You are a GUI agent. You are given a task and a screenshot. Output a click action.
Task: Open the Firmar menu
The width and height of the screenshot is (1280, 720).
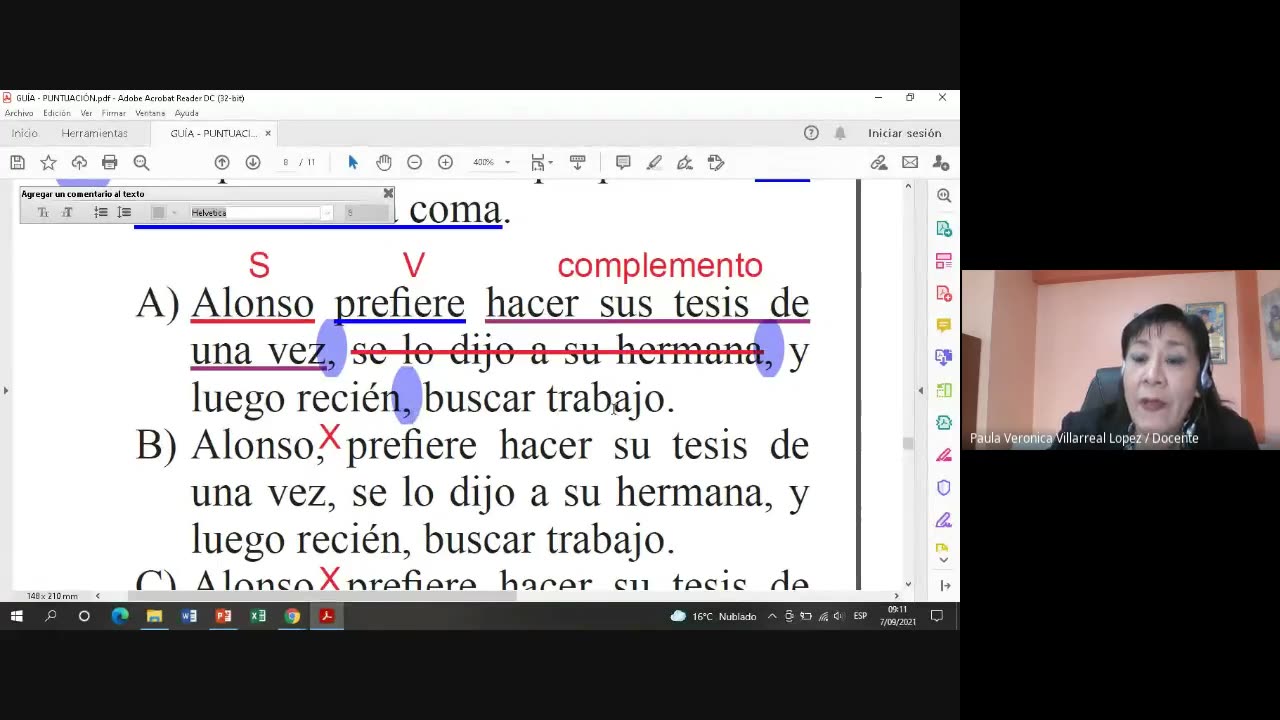click(113, 113)
